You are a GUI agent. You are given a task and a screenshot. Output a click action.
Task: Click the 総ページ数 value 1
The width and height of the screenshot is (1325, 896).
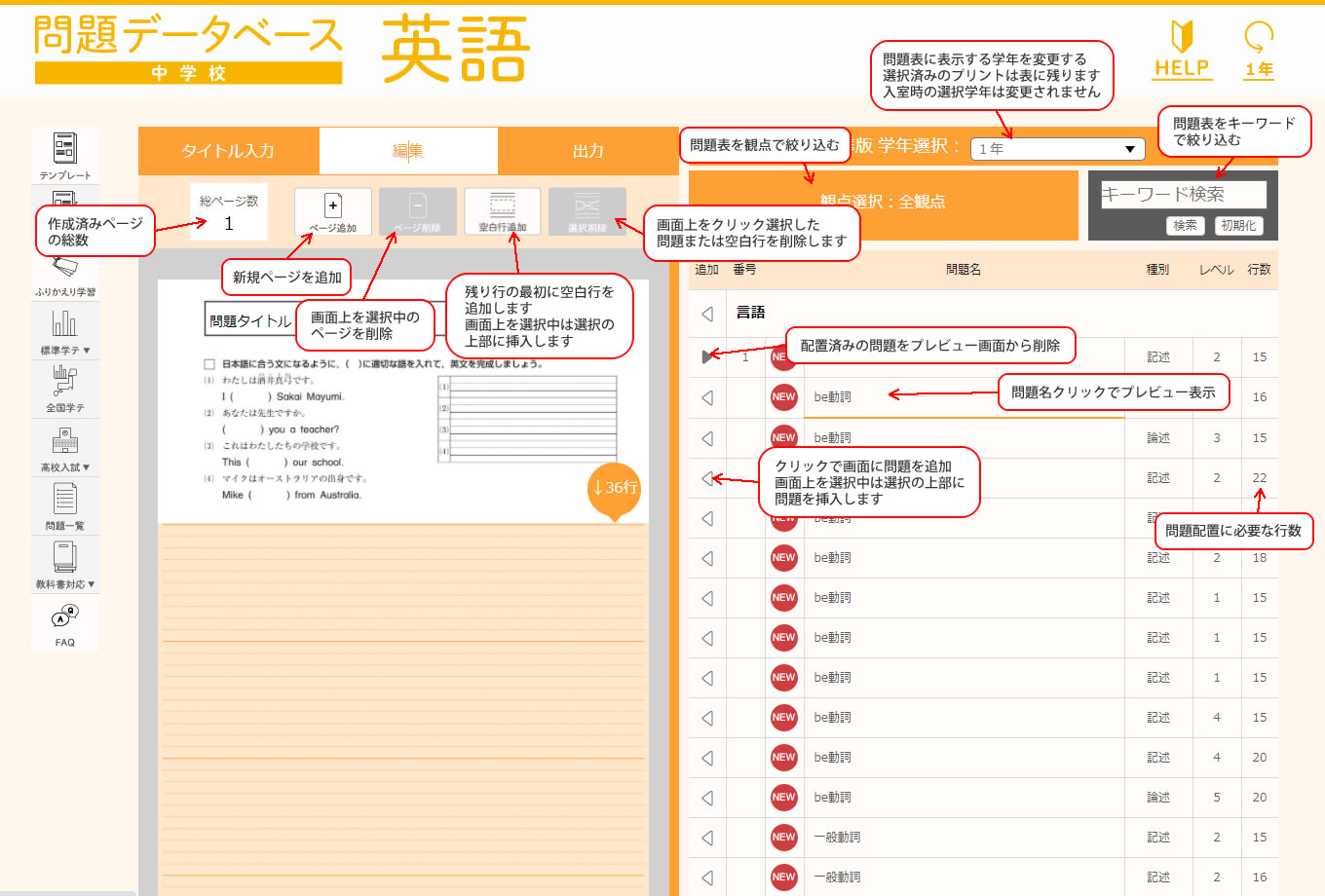(x=229, y=223)
